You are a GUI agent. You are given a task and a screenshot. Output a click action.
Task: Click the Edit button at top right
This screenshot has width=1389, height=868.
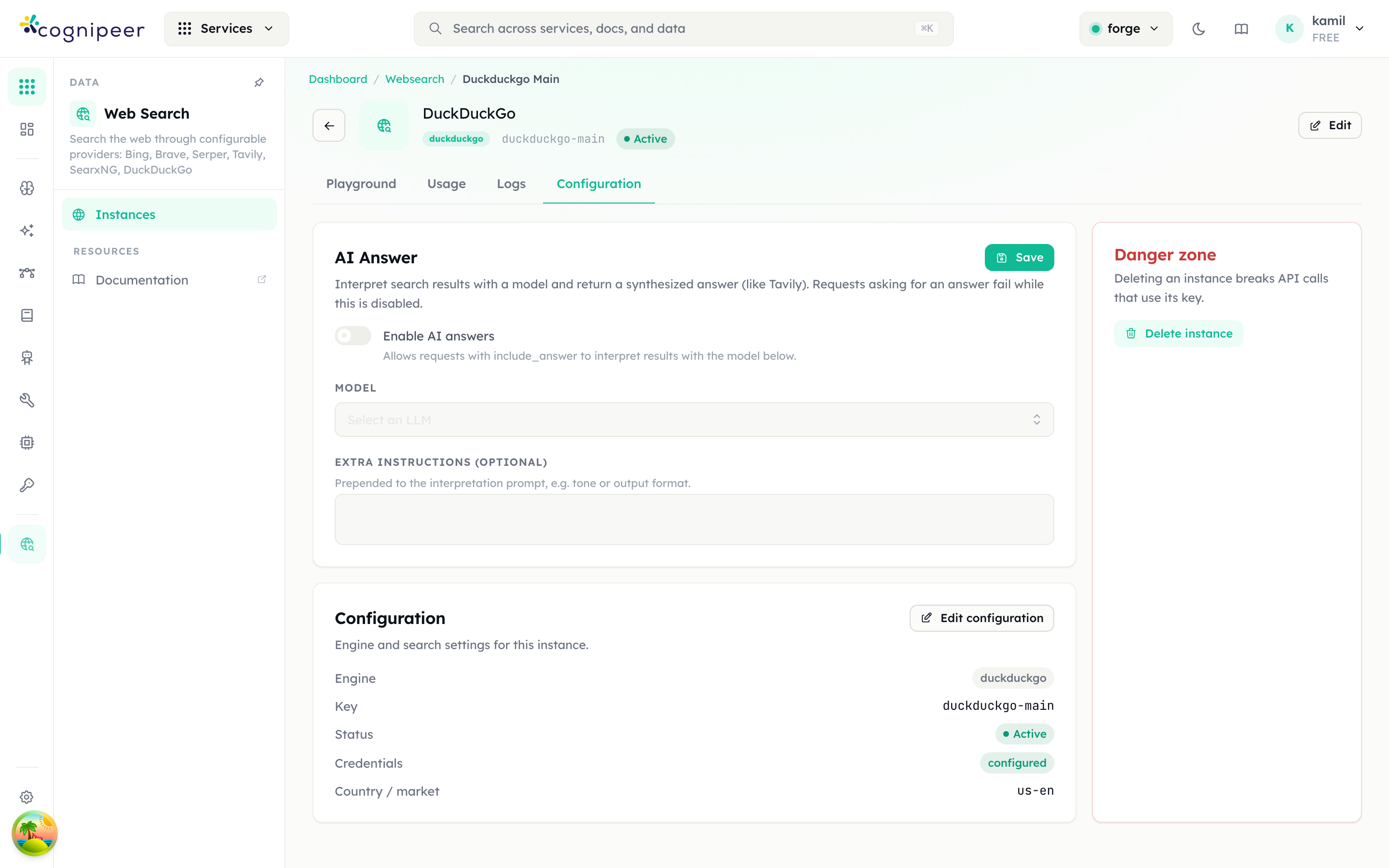coord(1330,125)
